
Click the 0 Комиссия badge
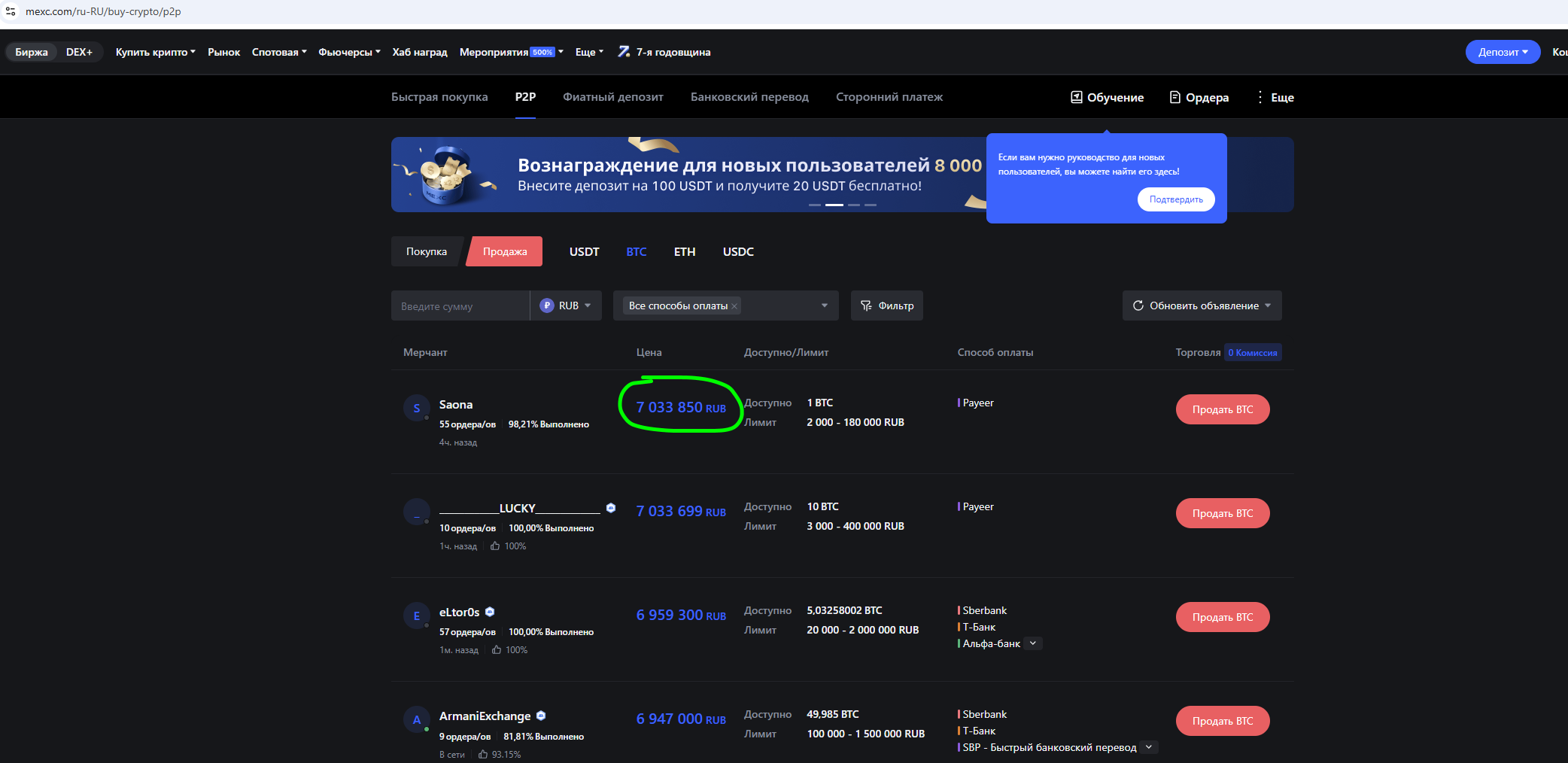[x=1253, y=352]
